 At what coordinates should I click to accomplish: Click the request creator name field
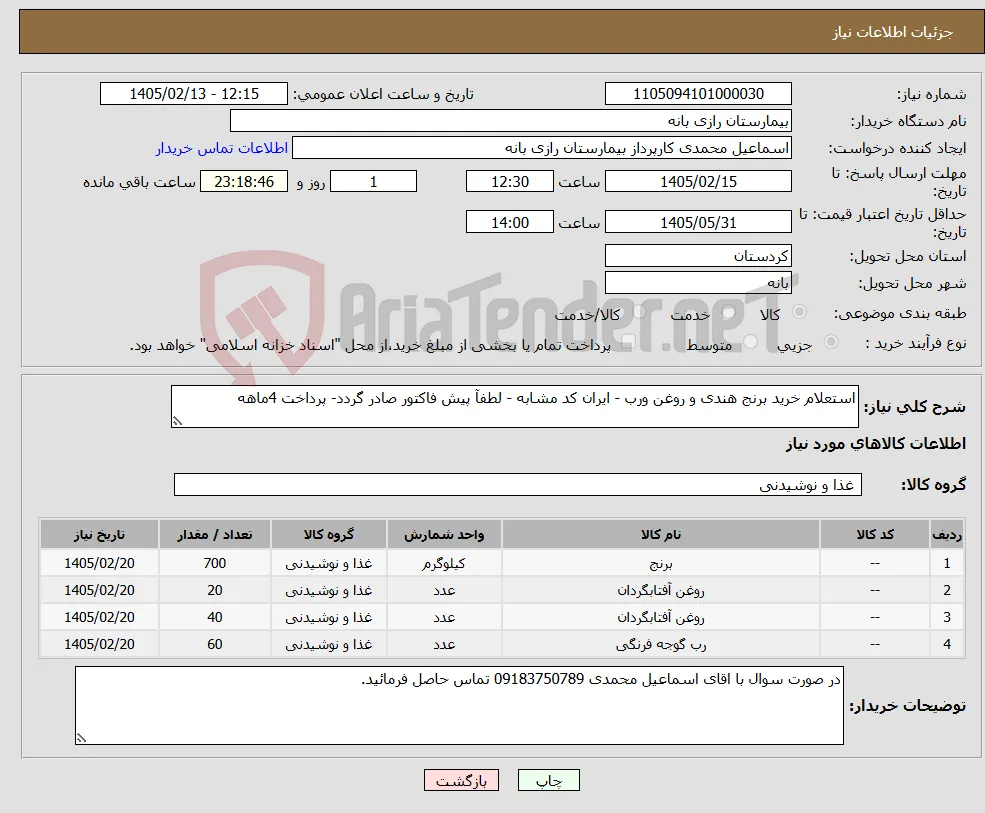541,148
